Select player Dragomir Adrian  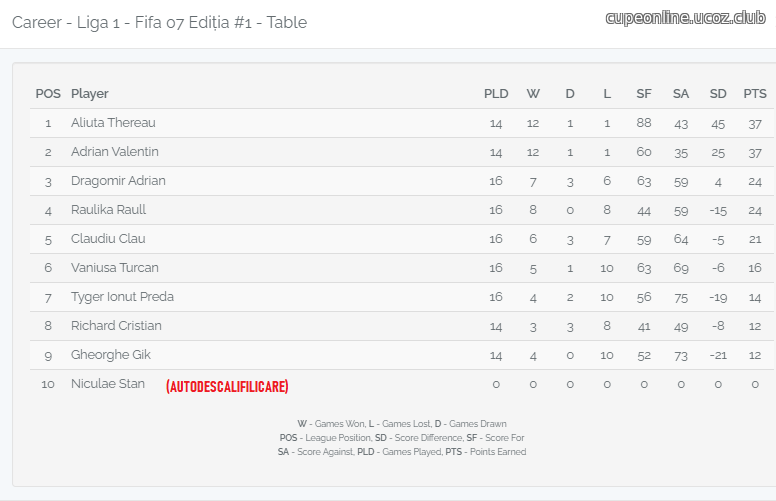click(x=118, y=181)
